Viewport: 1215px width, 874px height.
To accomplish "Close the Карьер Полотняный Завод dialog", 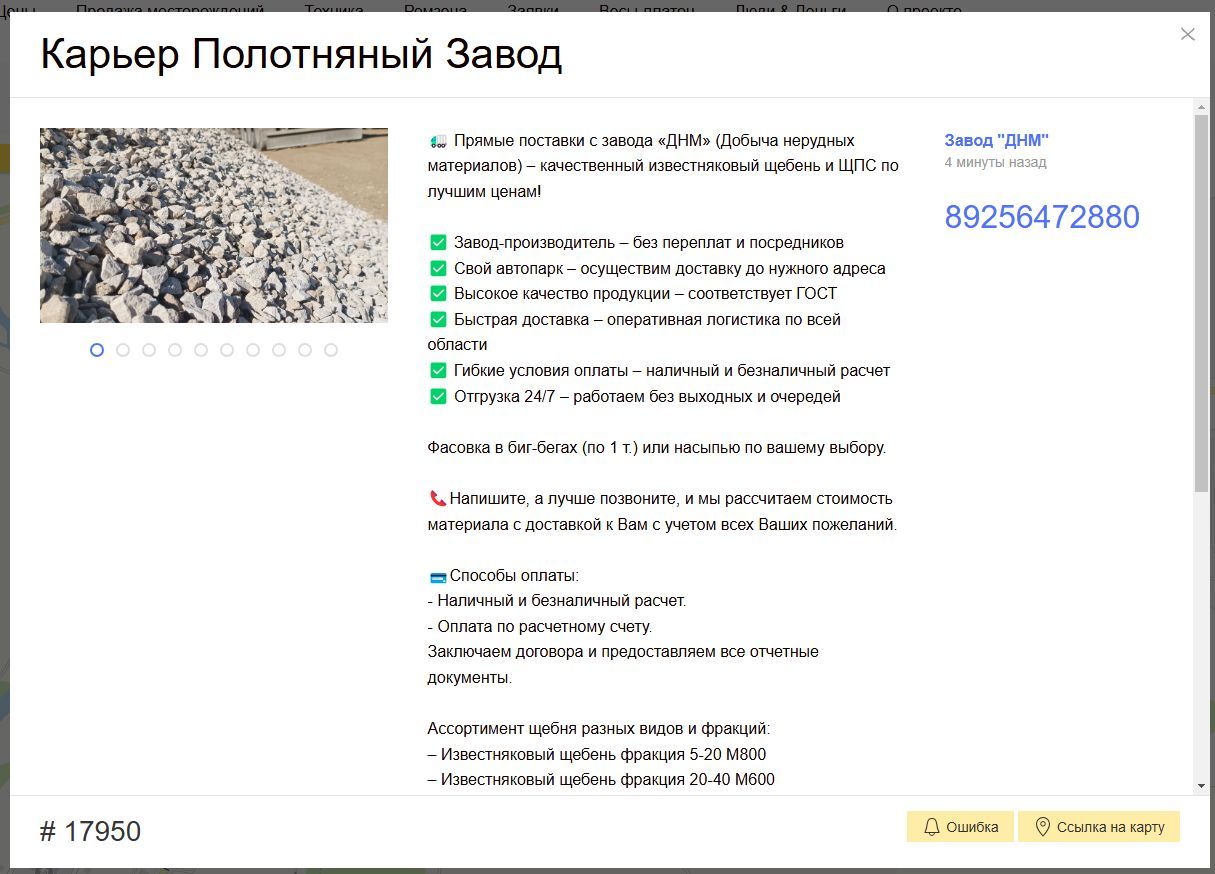I will (x=1187, y=35).
